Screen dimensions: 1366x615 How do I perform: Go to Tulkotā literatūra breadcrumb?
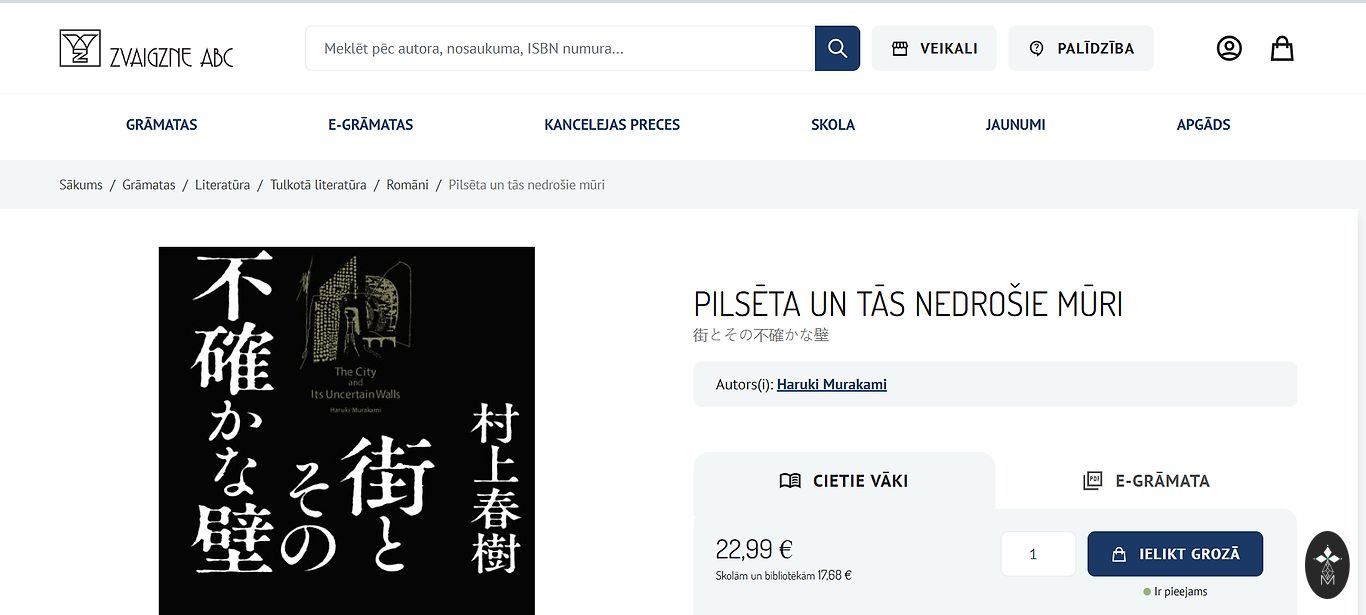tap(318, 185)
